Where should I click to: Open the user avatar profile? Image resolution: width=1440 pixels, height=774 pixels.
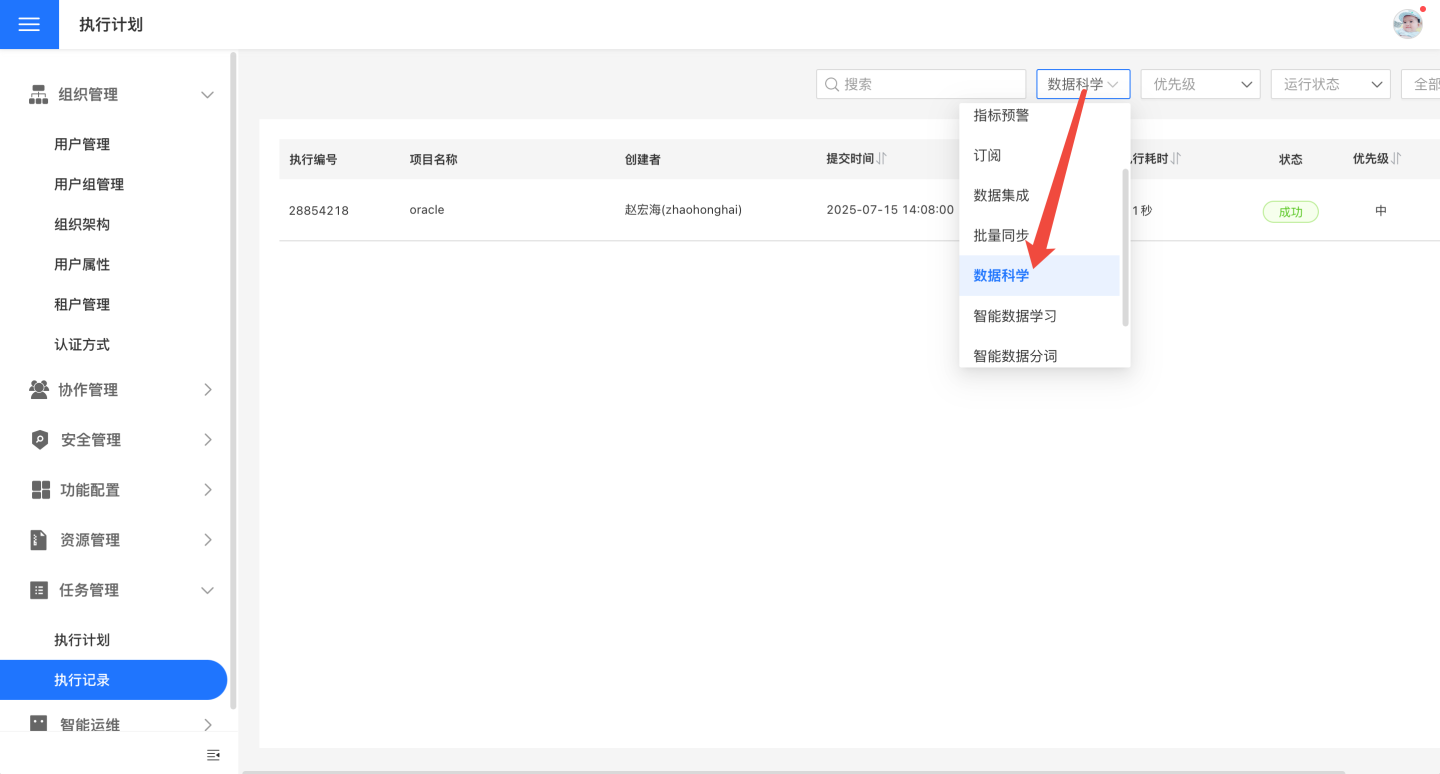(1407, 24)
